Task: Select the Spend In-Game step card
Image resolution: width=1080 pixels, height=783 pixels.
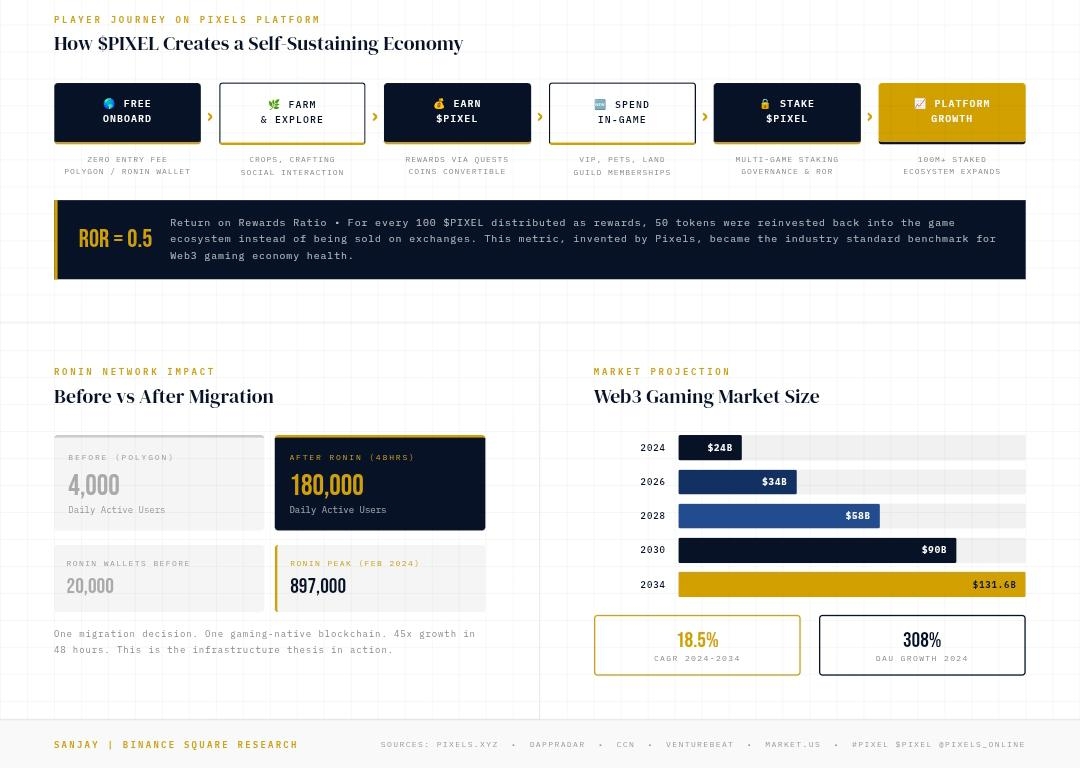Action: point(622,113)
